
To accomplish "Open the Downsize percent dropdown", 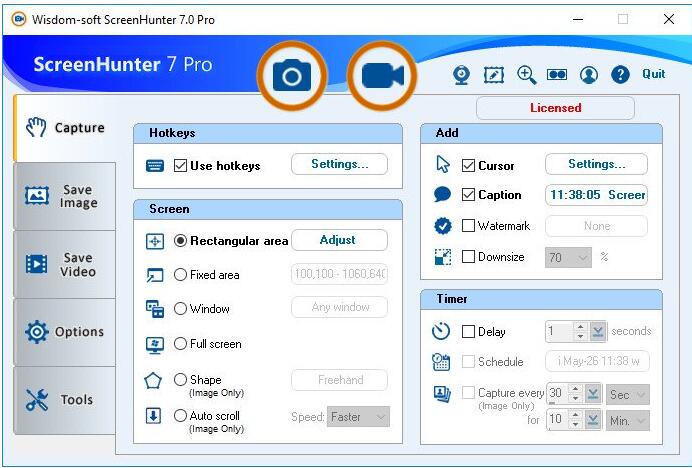I will (x=568, y=257).
